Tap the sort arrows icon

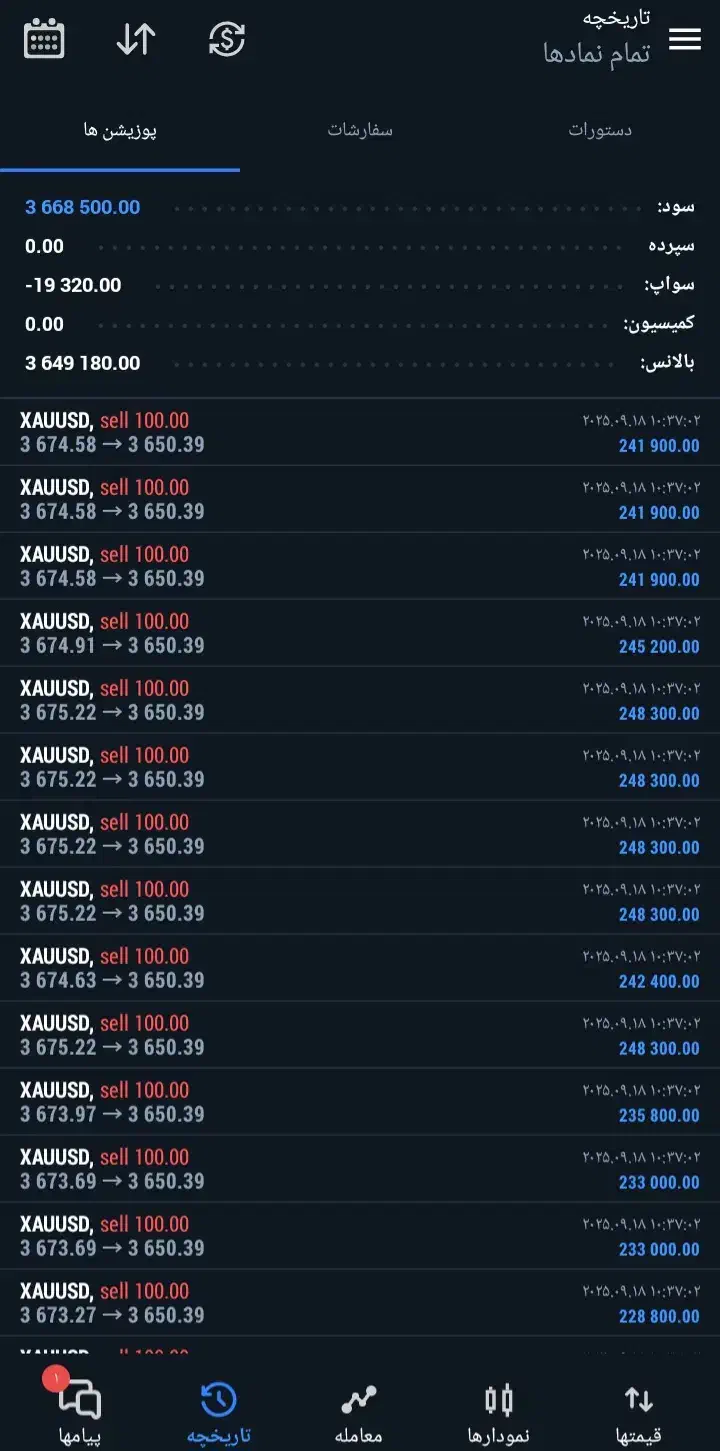coord(136,40)
